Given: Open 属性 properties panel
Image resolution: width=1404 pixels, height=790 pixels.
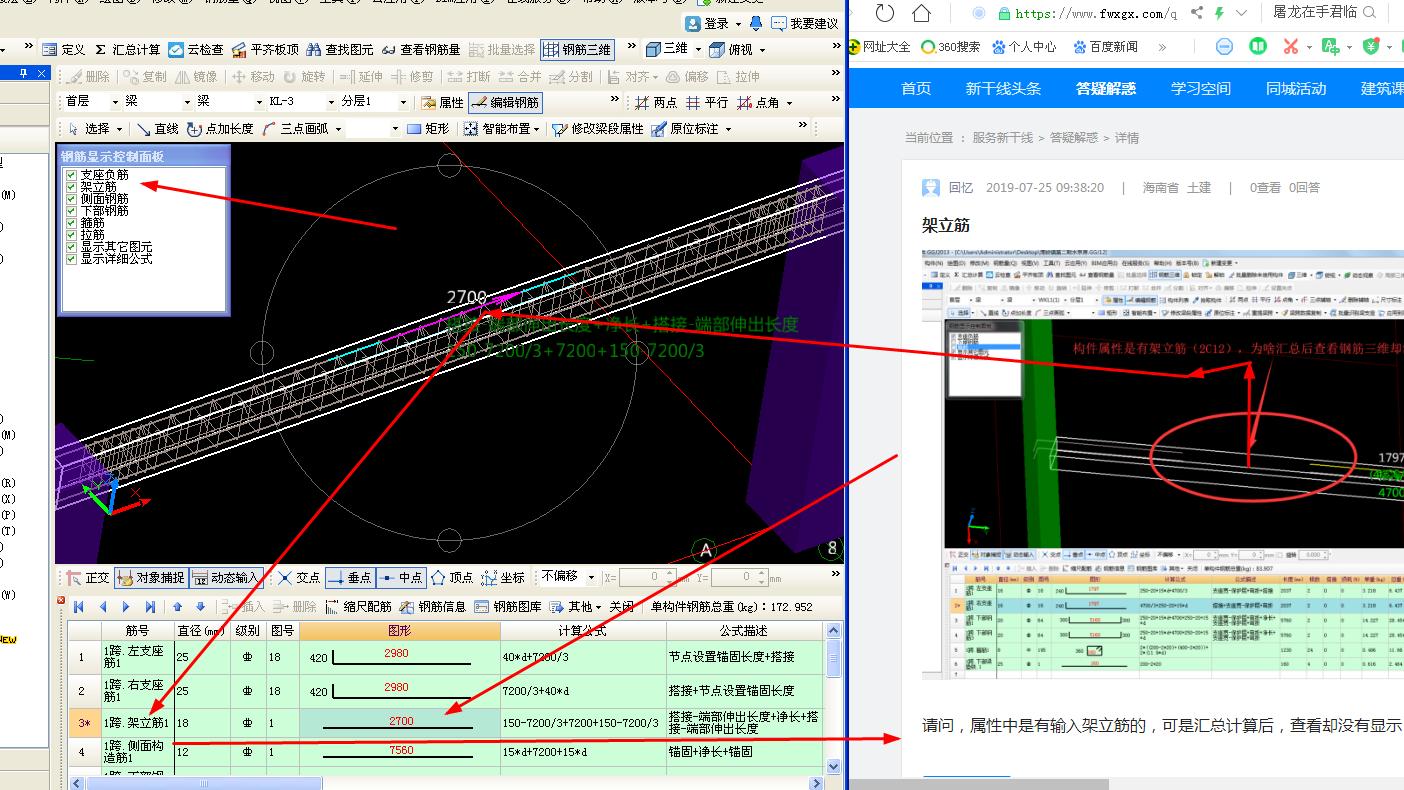Looking at the screenshot, I should click(442, 102).
